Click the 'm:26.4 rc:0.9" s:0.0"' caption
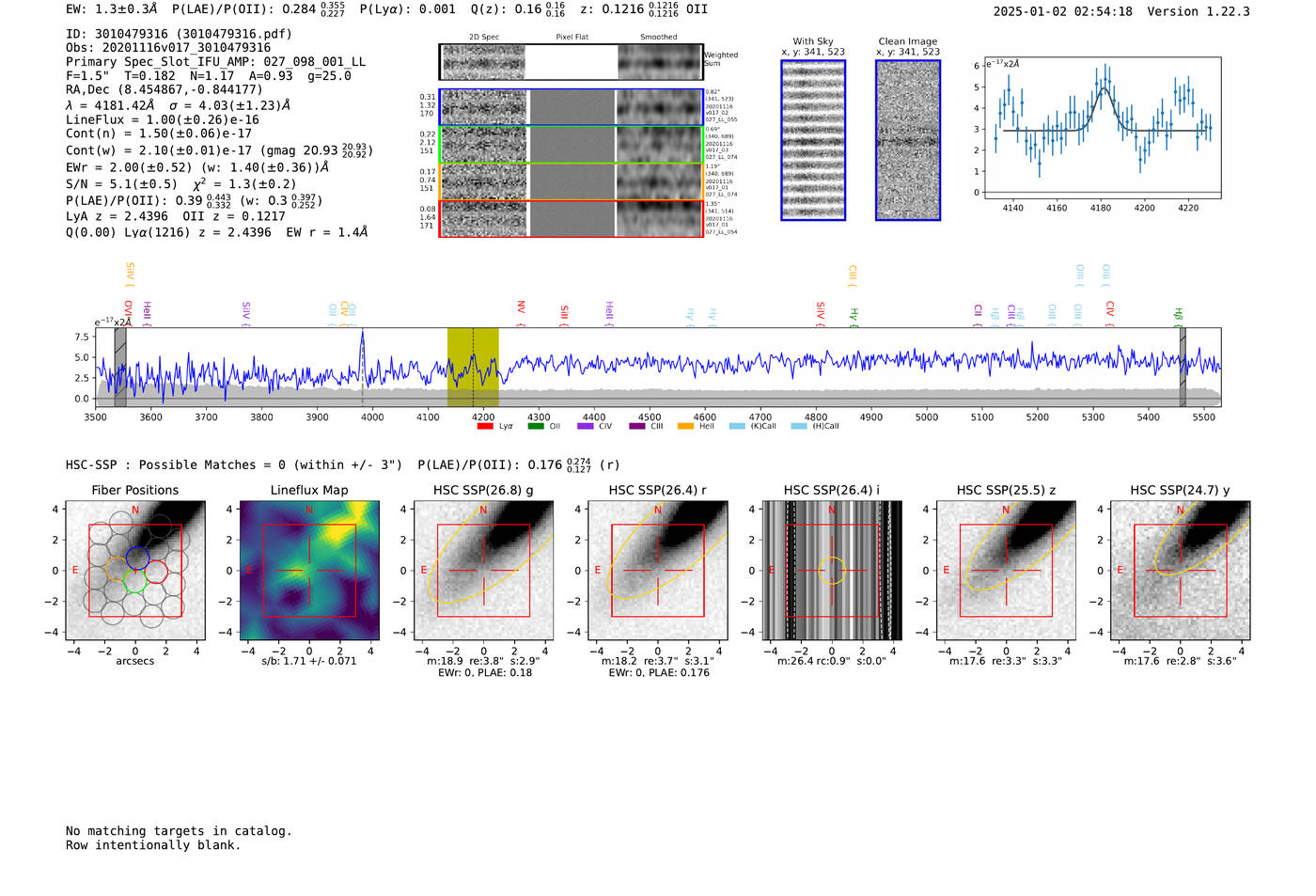Screen dimensions: 1316x896 tap(832, 661)
